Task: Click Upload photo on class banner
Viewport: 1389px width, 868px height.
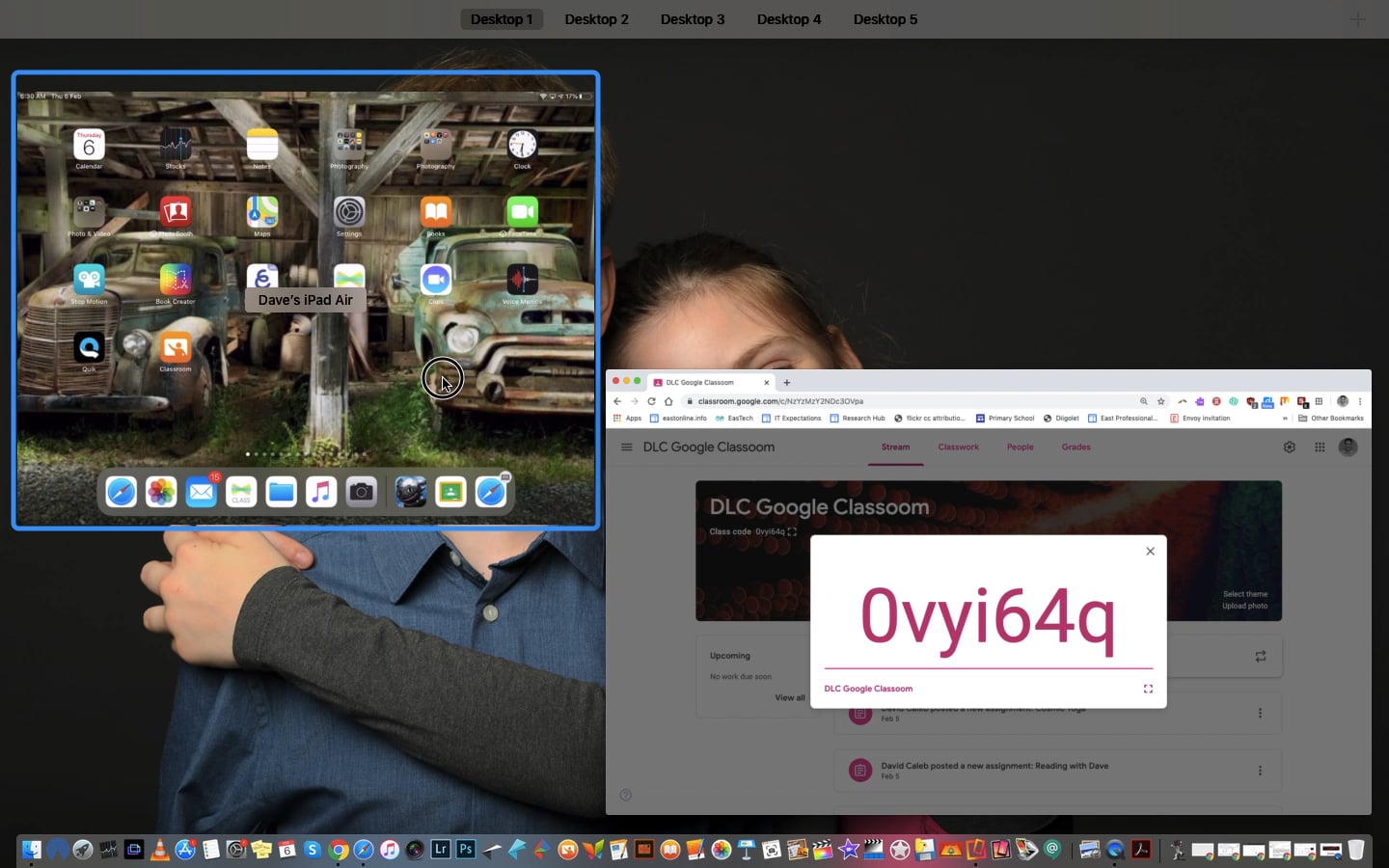Action: [x=1245, y=606]
